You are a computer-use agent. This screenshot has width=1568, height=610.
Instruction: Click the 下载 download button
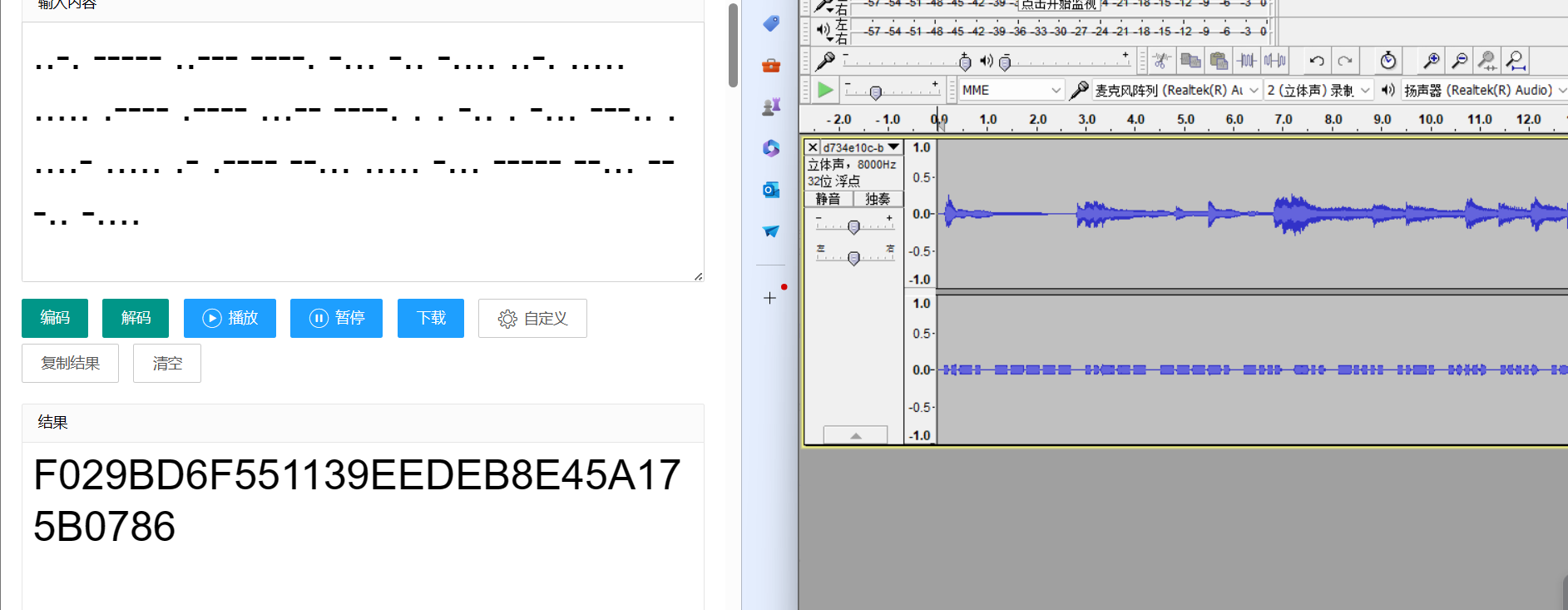(431, 318)
